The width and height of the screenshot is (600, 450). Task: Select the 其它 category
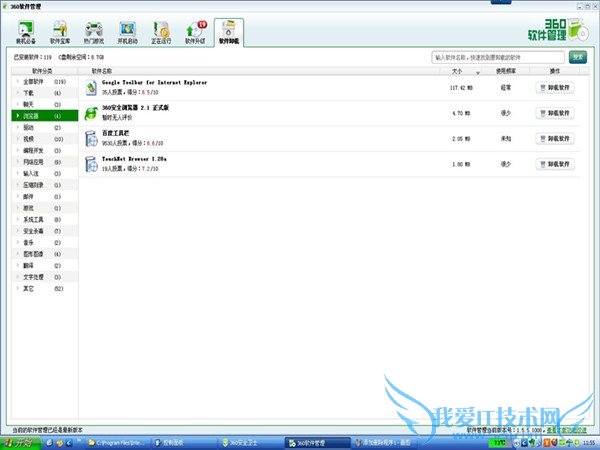(45, 288)
